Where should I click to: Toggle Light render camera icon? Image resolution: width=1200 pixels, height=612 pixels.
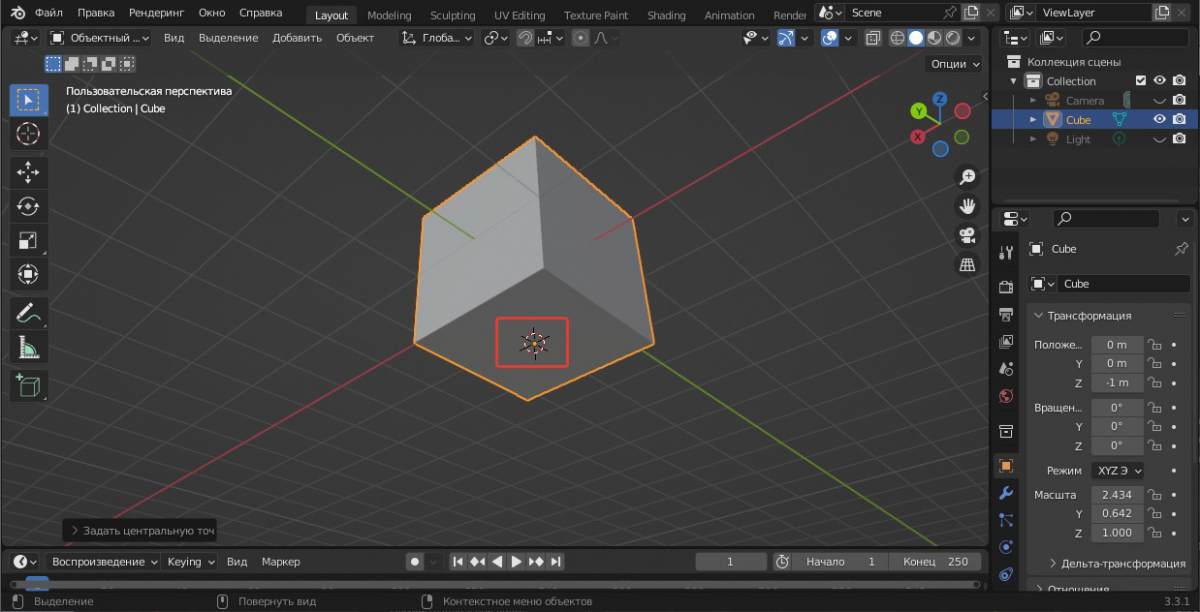tap(1180, 139)
